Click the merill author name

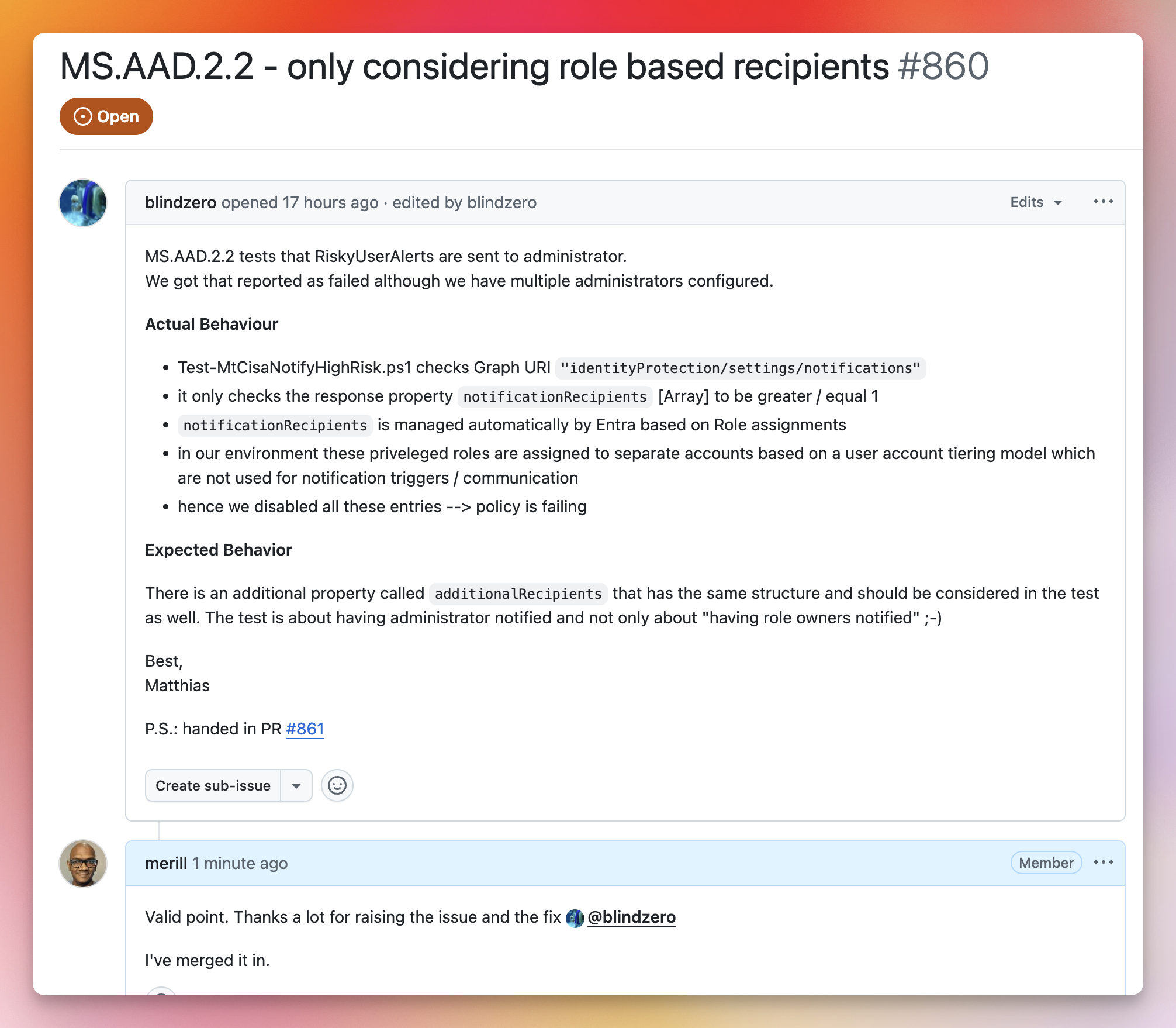(x=166, y=863)
